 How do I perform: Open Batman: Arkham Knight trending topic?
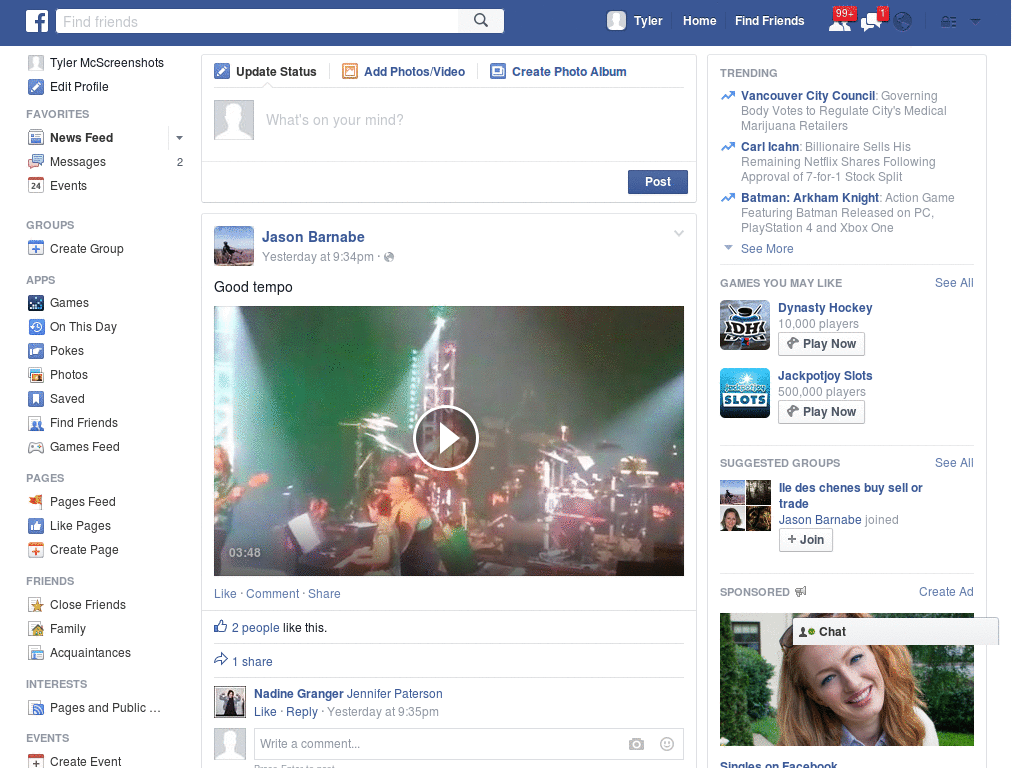[810, 198]
